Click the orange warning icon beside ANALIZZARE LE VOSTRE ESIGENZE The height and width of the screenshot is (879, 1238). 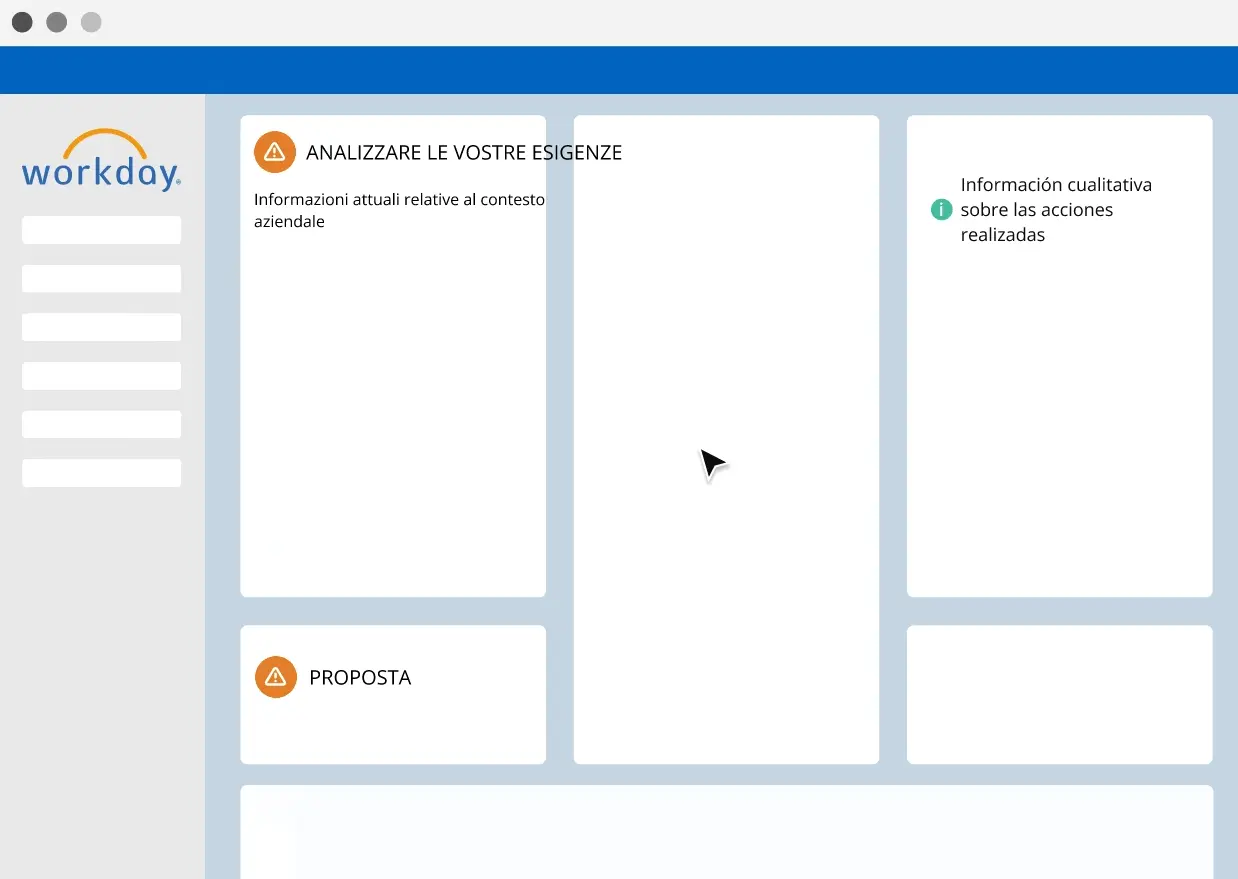275,152
